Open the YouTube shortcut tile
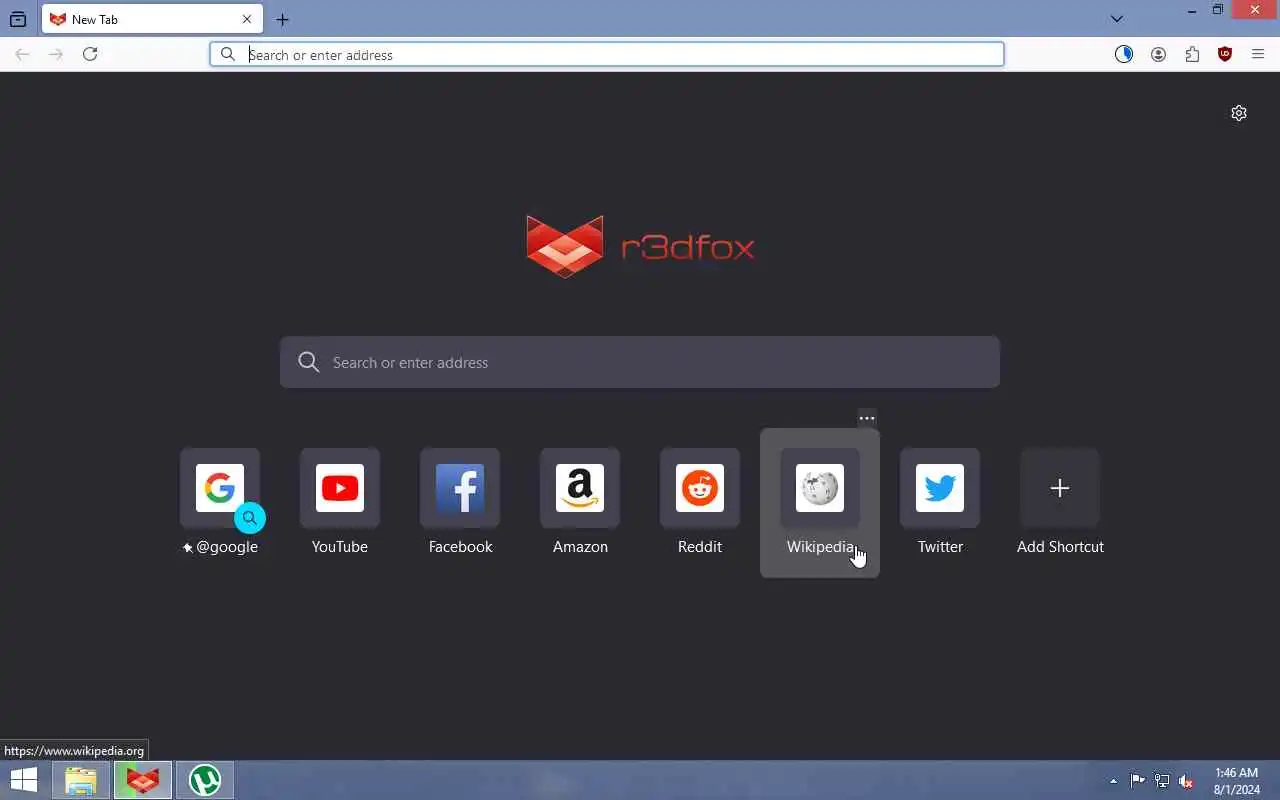1280x800 pixels. (340, 502)
